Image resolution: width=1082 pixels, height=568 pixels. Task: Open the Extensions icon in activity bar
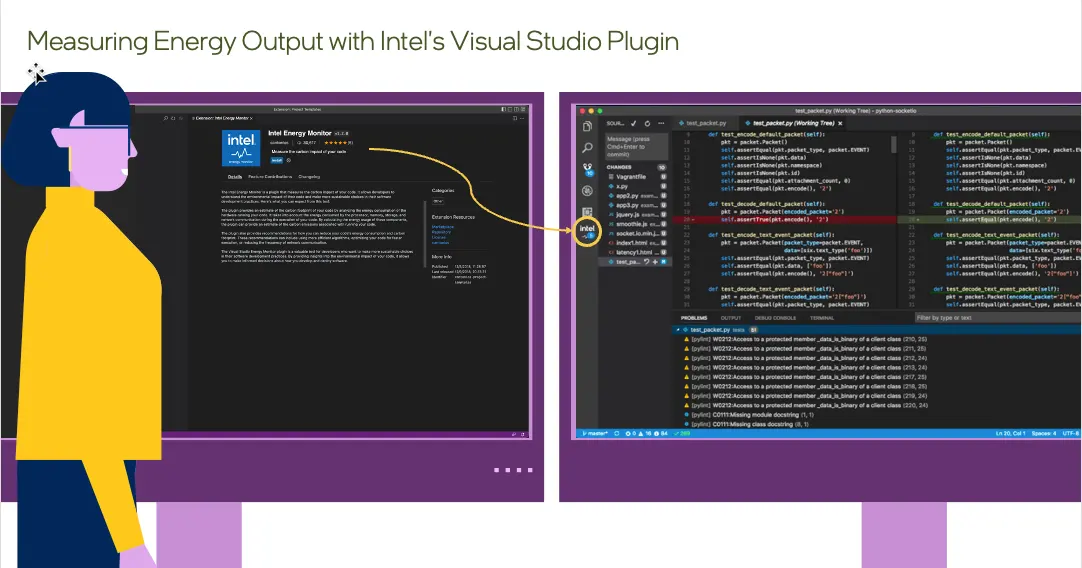tap(587, 212)
